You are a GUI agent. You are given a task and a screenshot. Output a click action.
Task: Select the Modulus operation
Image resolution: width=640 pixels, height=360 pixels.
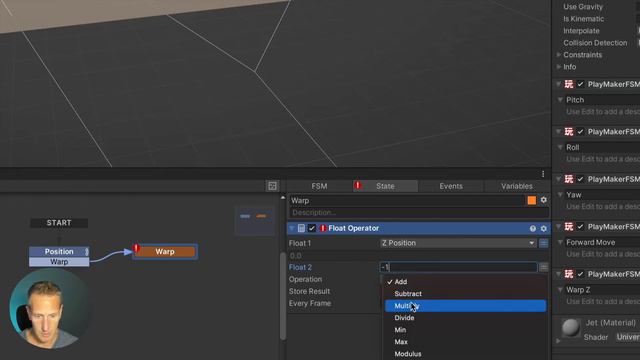point(465,354)
